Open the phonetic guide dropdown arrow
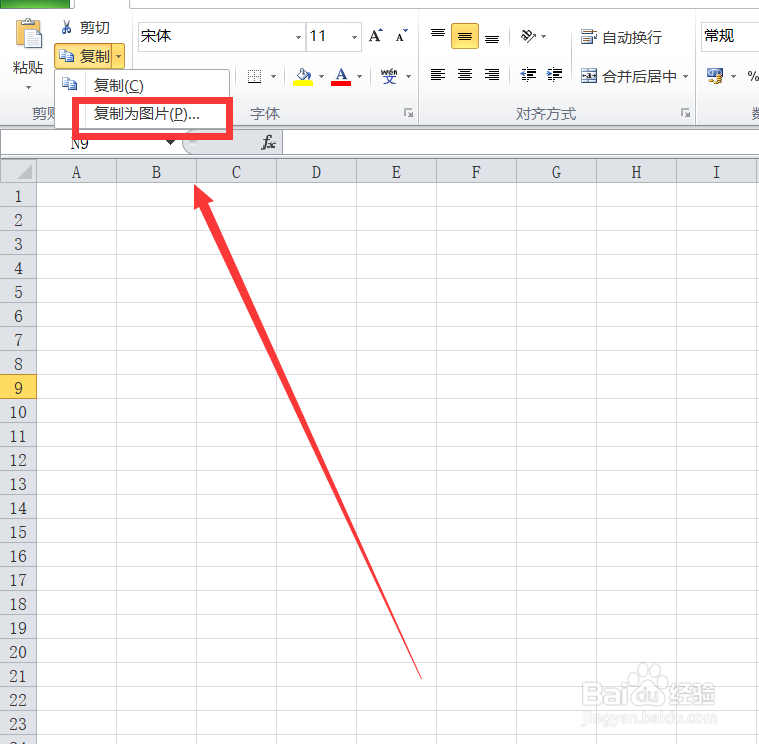The width and height of the screenshot is (759, 744). coord(408,76)
